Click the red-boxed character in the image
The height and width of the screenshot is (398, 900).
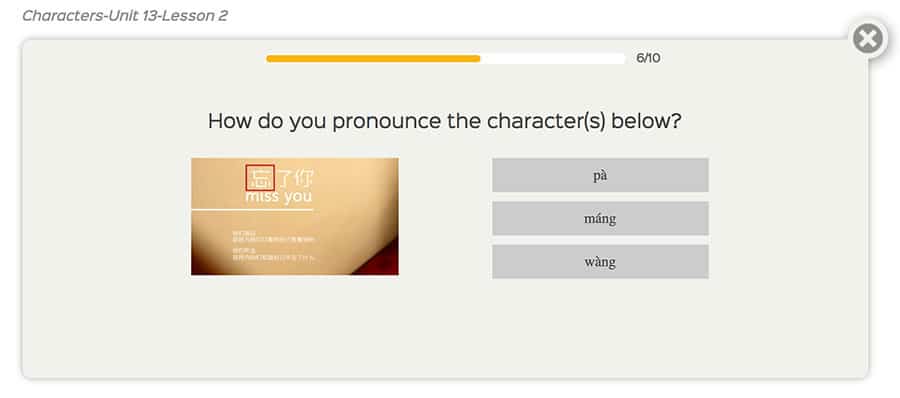pyautogui.click(x=260, y=177)
